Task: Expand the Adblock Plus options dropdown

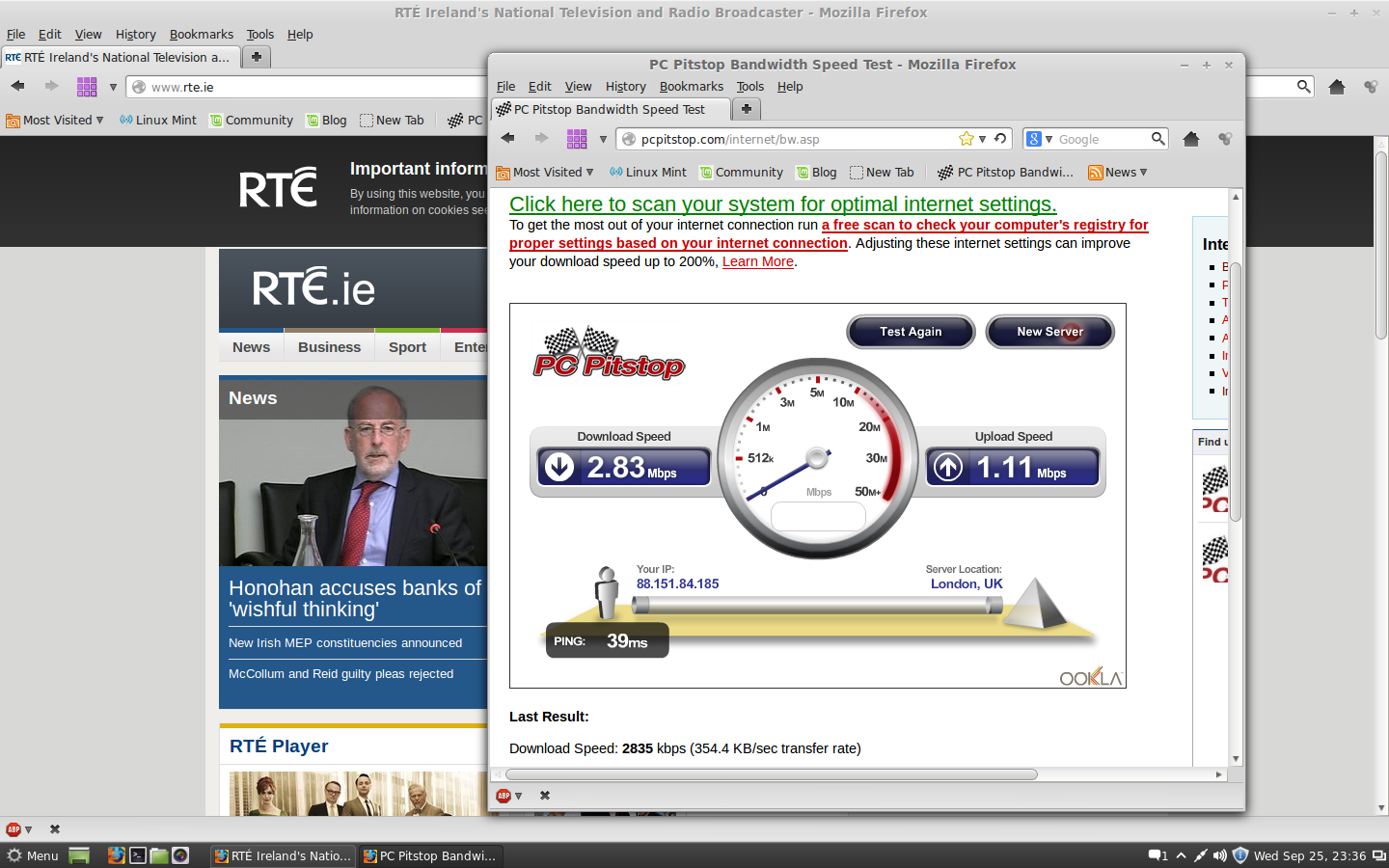Action: click(x=519, y=796)
